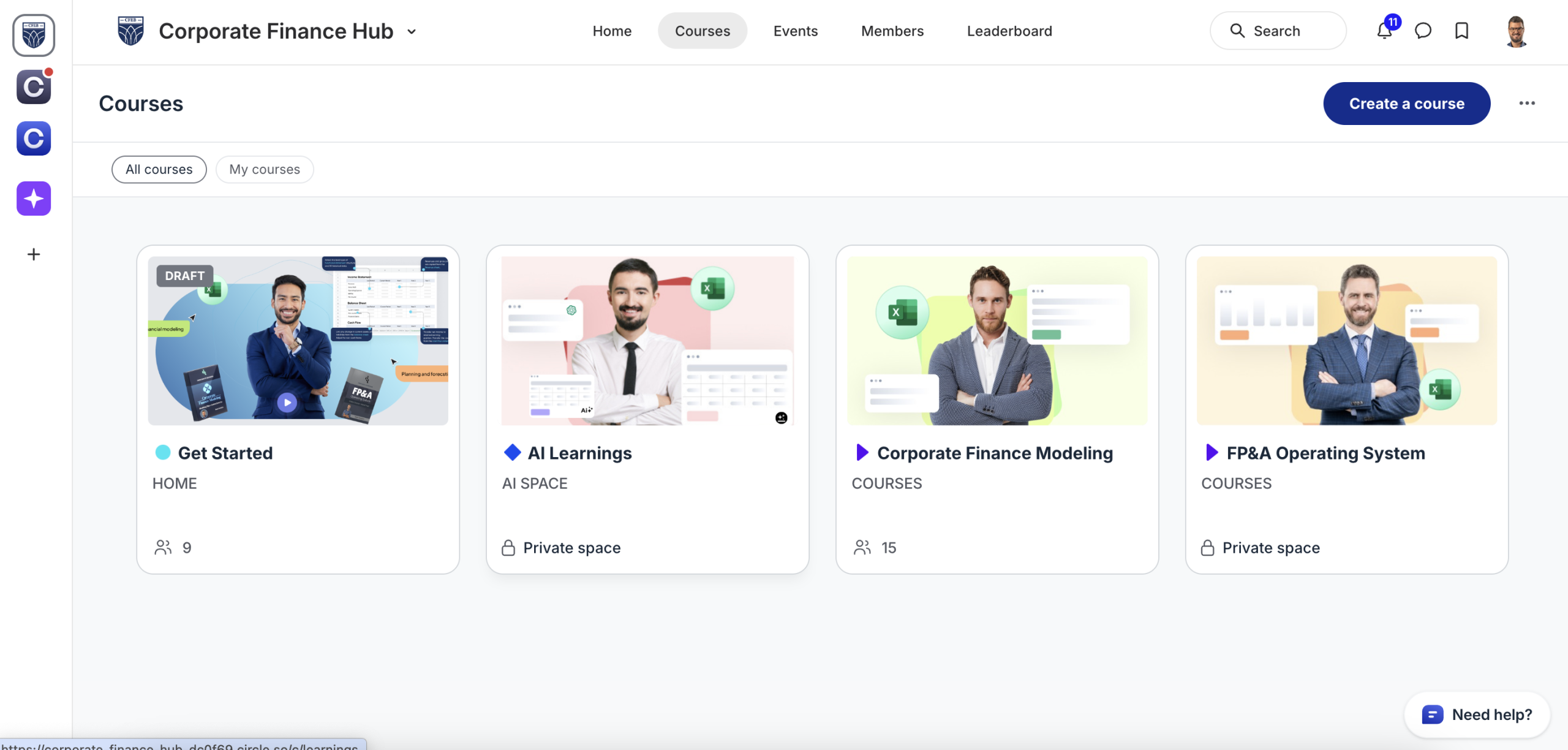
Task: Open the Leaderboard tab
Action: point(1009,31)
